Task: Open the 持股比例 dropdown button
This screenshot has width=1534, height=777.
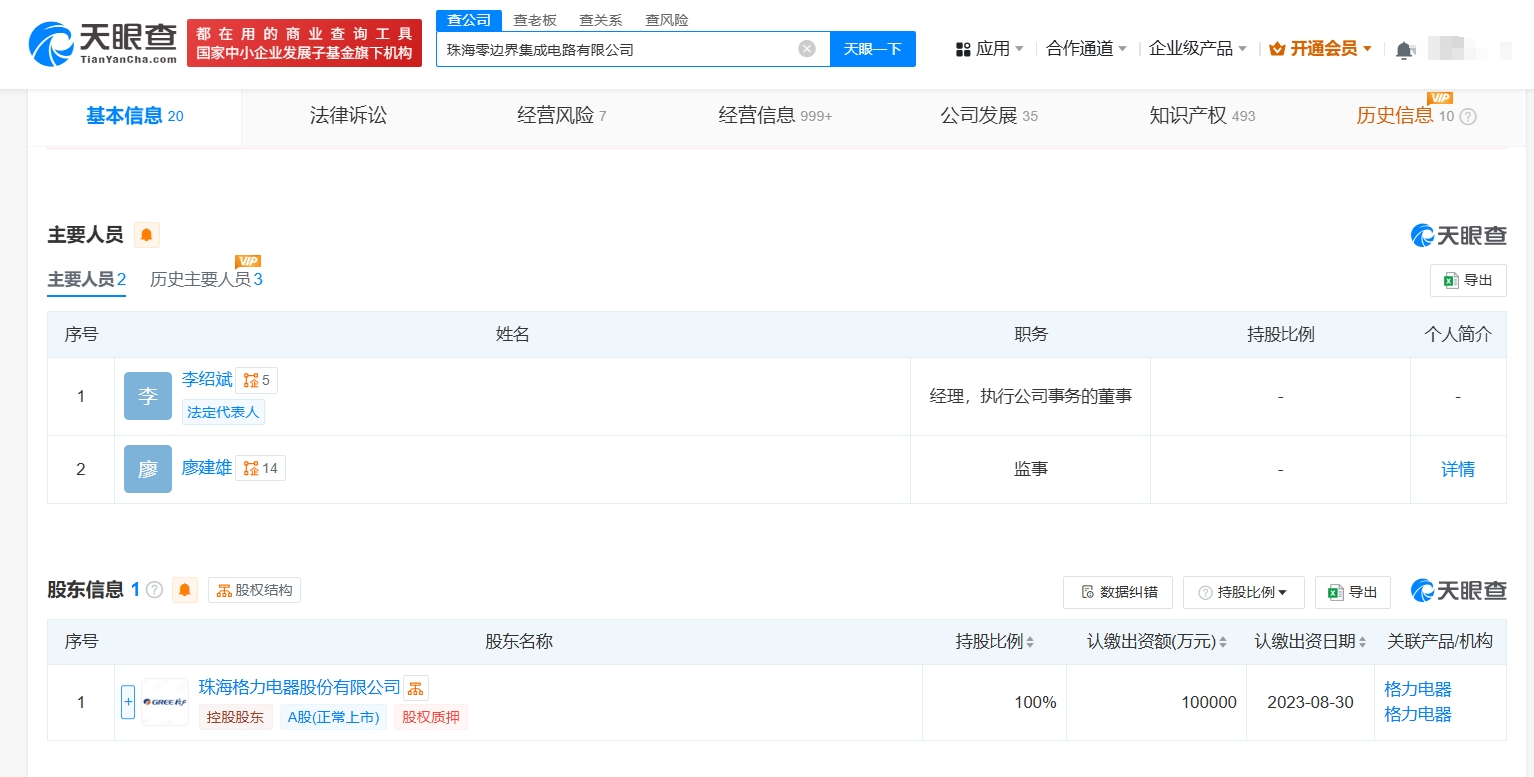Action: tap(1243, 592)
